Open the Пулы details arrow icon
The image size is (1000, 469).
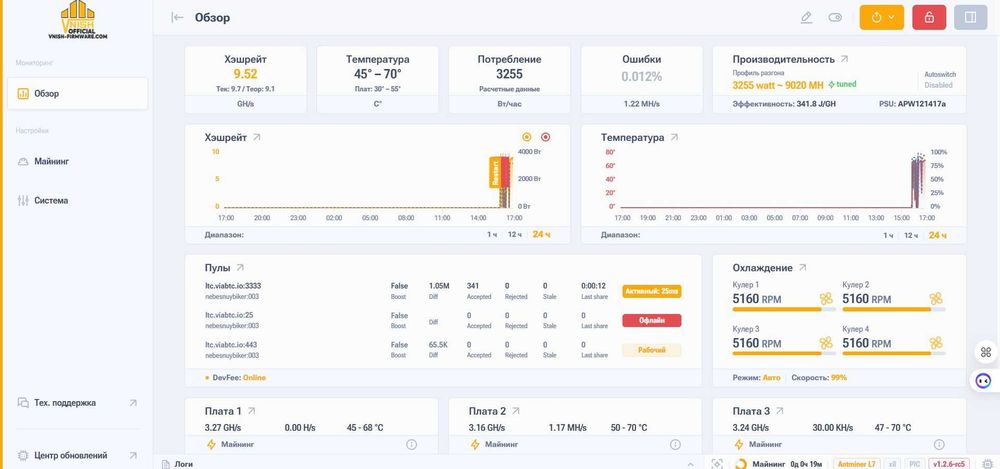[240, 268]
